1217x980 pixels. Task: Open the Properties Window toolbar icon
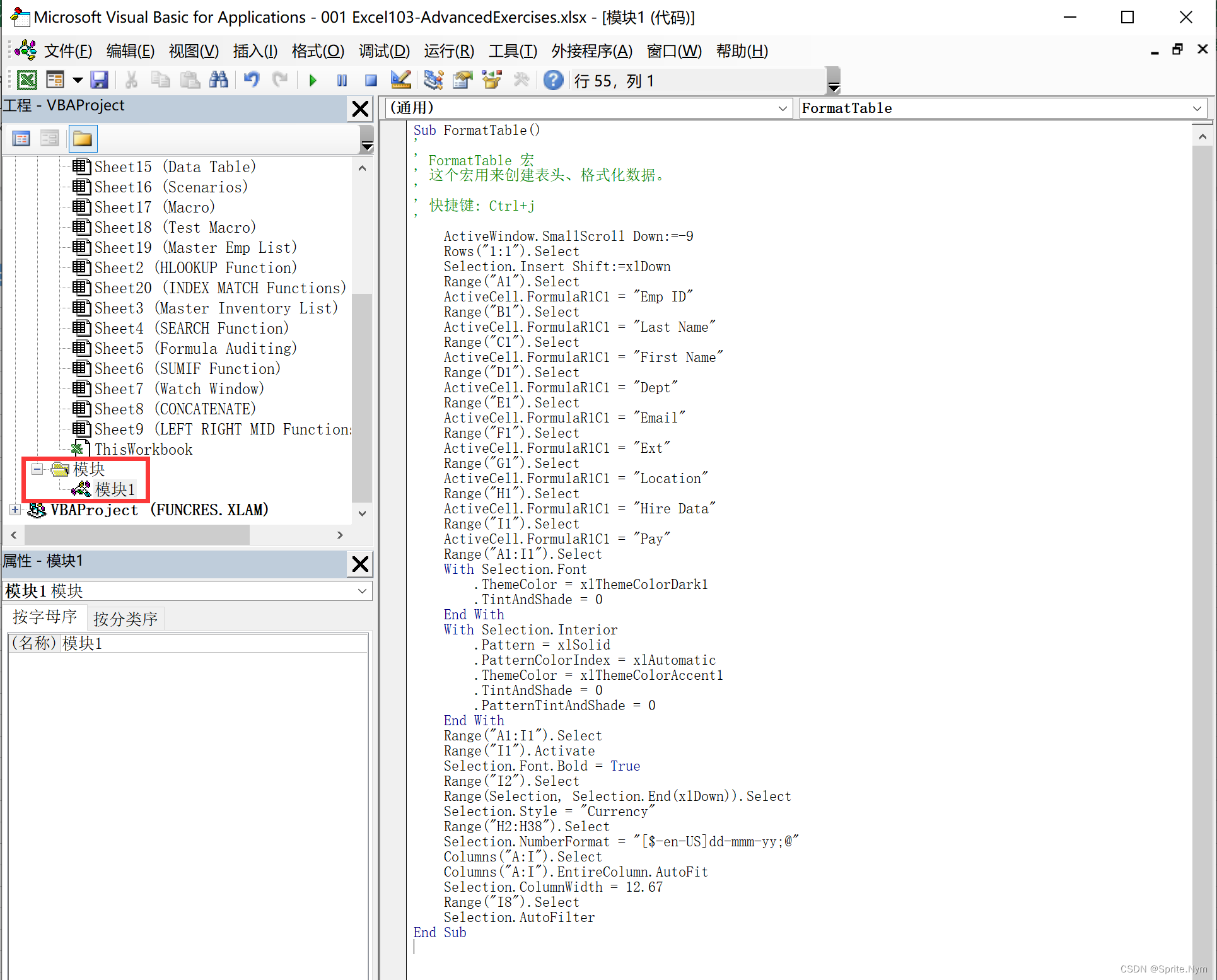(462, 80)
